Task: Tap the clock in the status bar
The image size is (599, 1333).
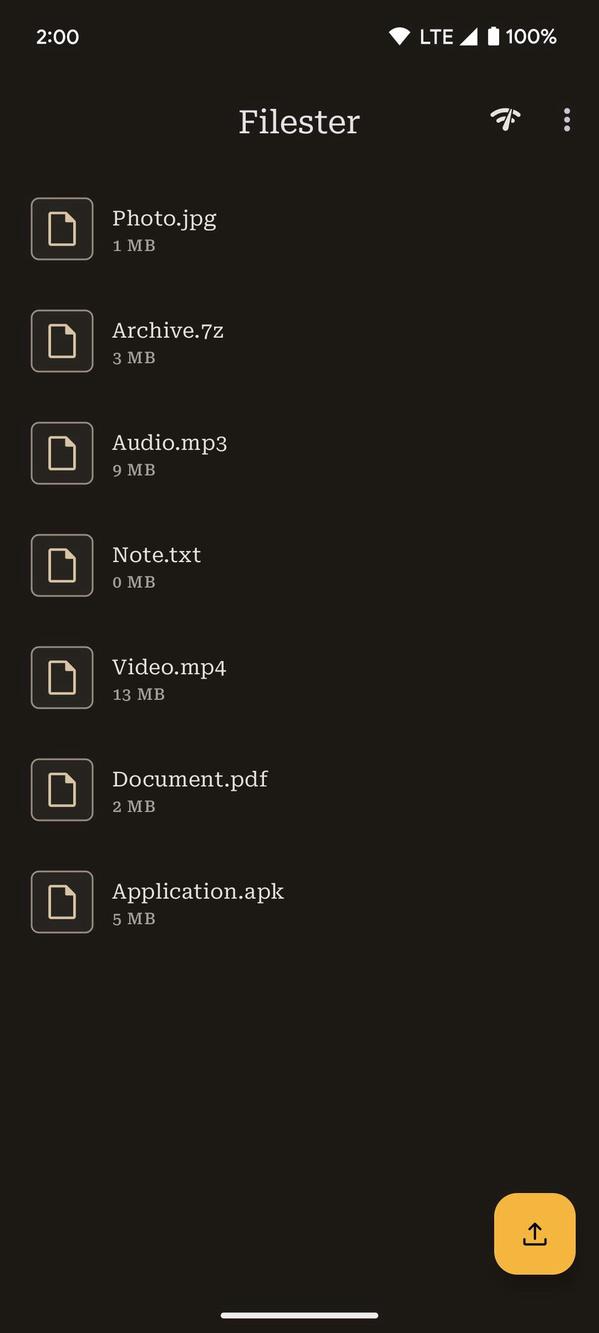Action: point(57,36)
